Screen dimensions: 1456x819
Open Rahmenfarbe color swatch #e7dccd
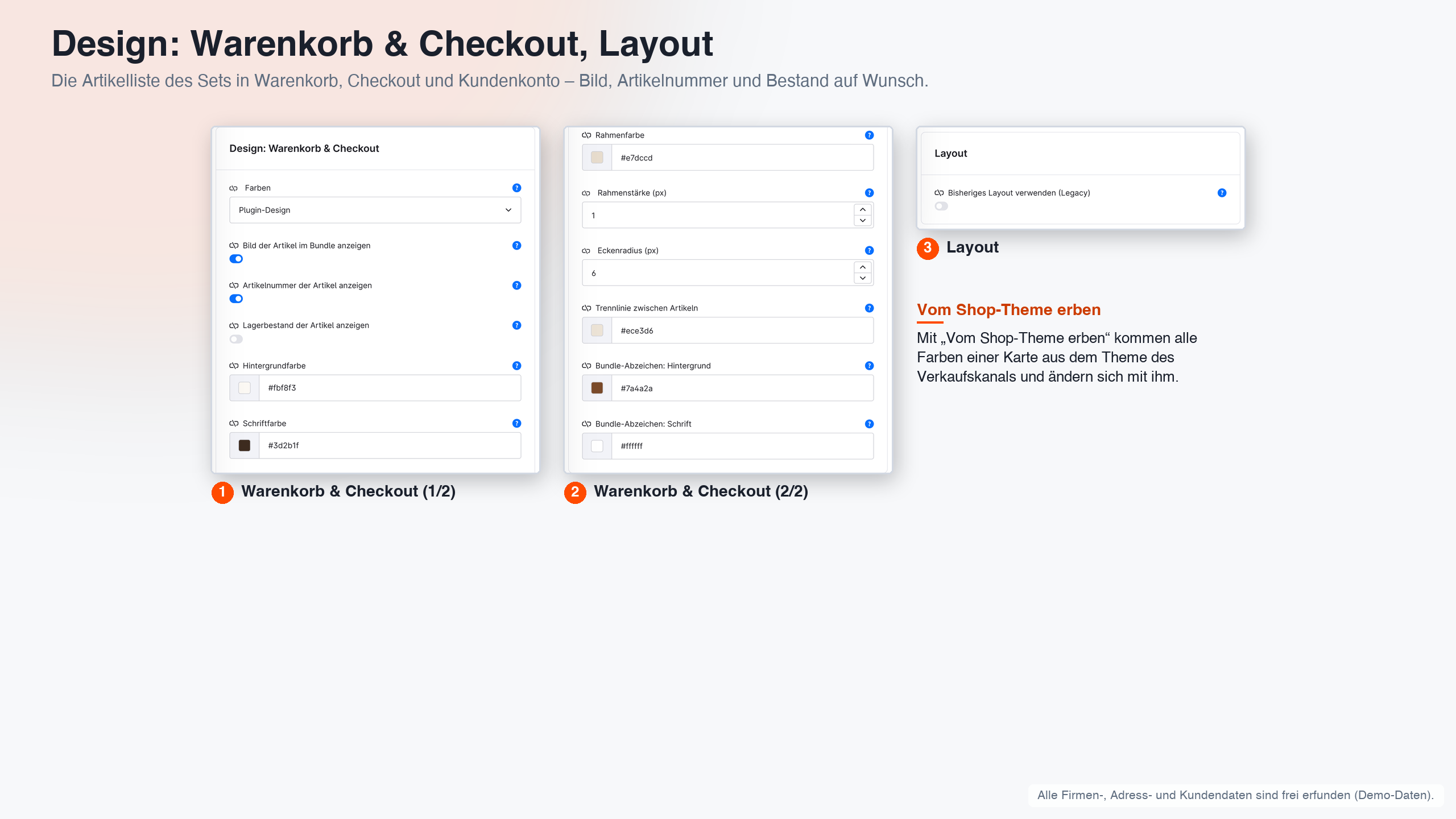tap(597, 158)
